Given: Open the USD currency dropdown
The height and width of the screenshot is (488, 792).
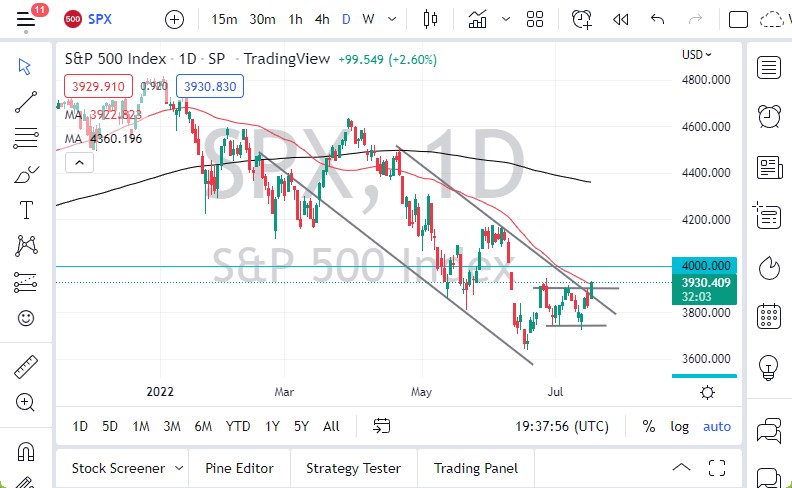Looking at the screenshot, I should click(697, 55).
